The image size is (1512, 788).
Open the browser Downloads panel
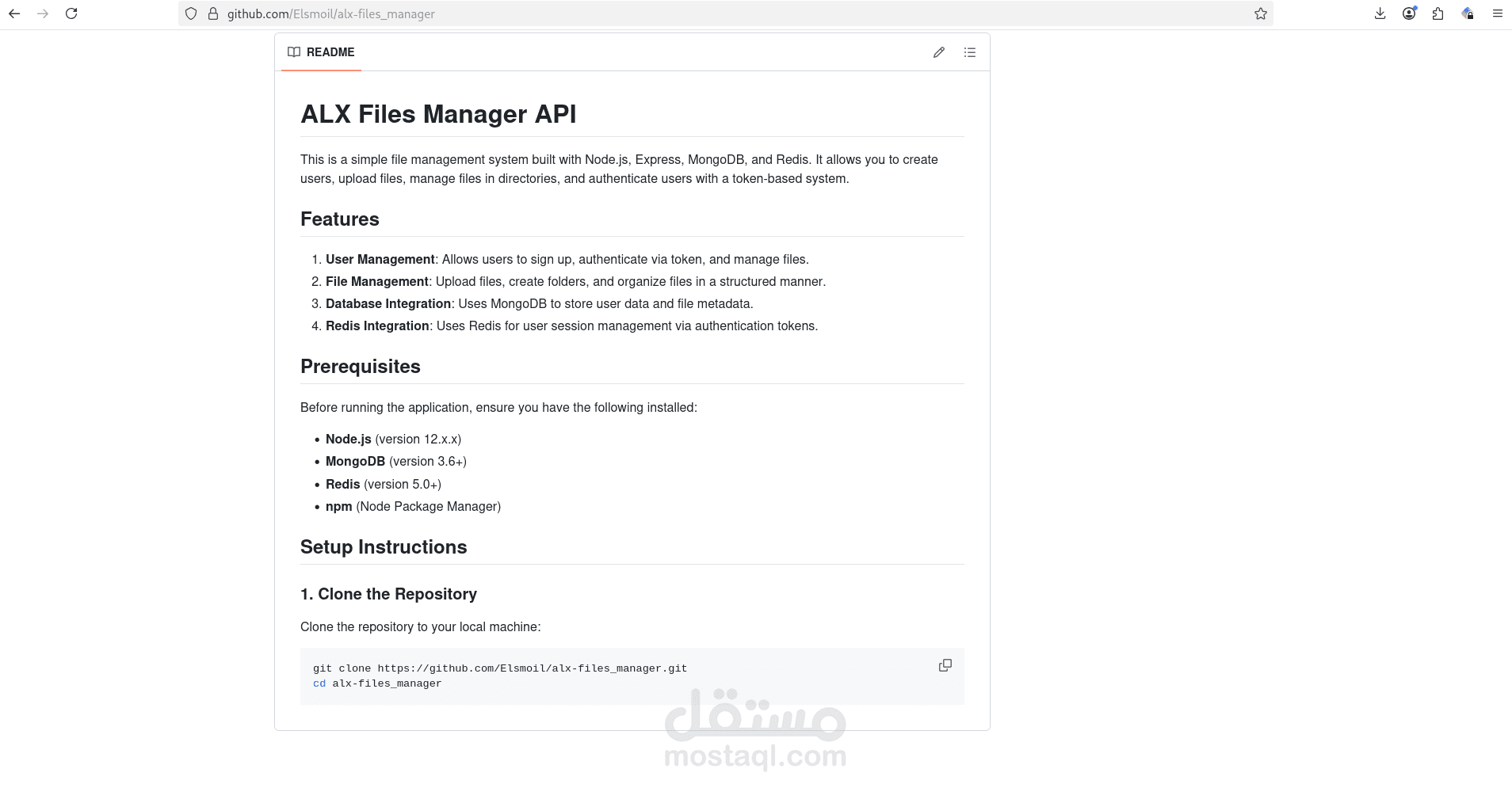coord(1380,13)
